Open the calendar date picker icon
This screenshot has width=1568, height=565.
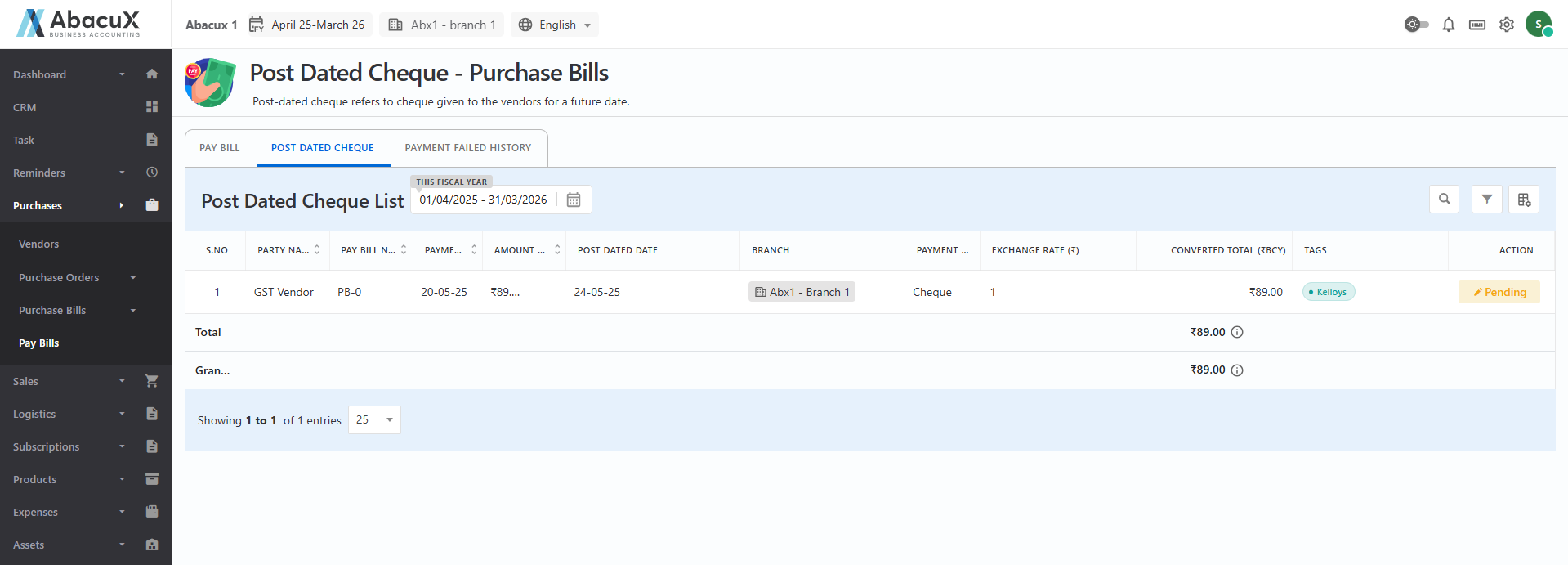coord(574,200)
